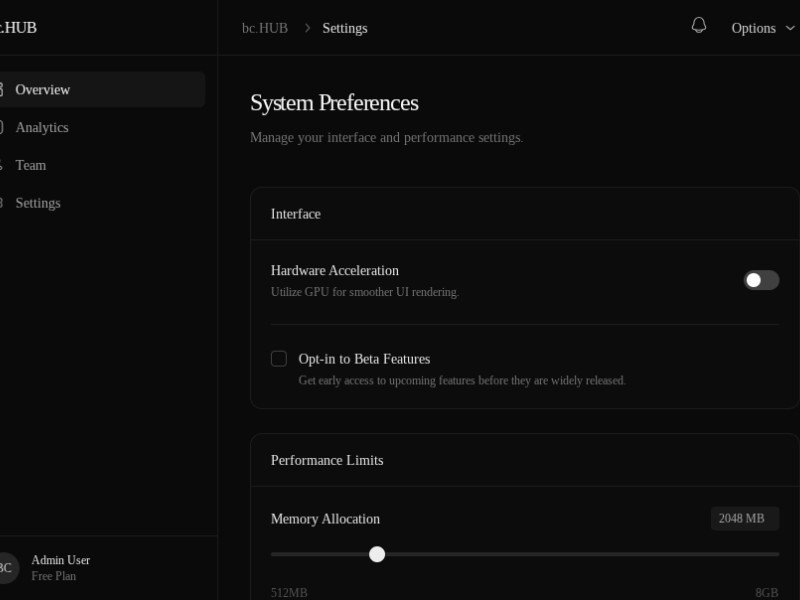Viewport: 800px width, 600px height.
Task: Click the breadcrumb separator chevron
Action: click(x=307, y=28)
